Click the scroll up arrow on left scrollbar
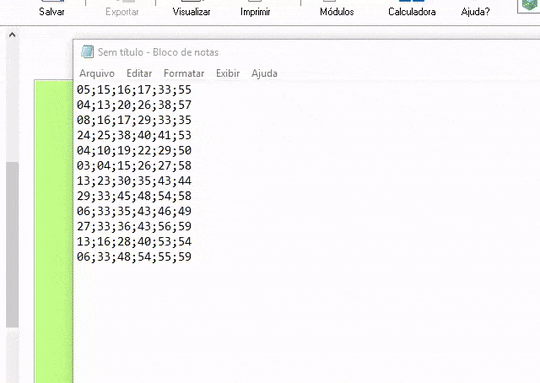 click(x=12, y=35)
